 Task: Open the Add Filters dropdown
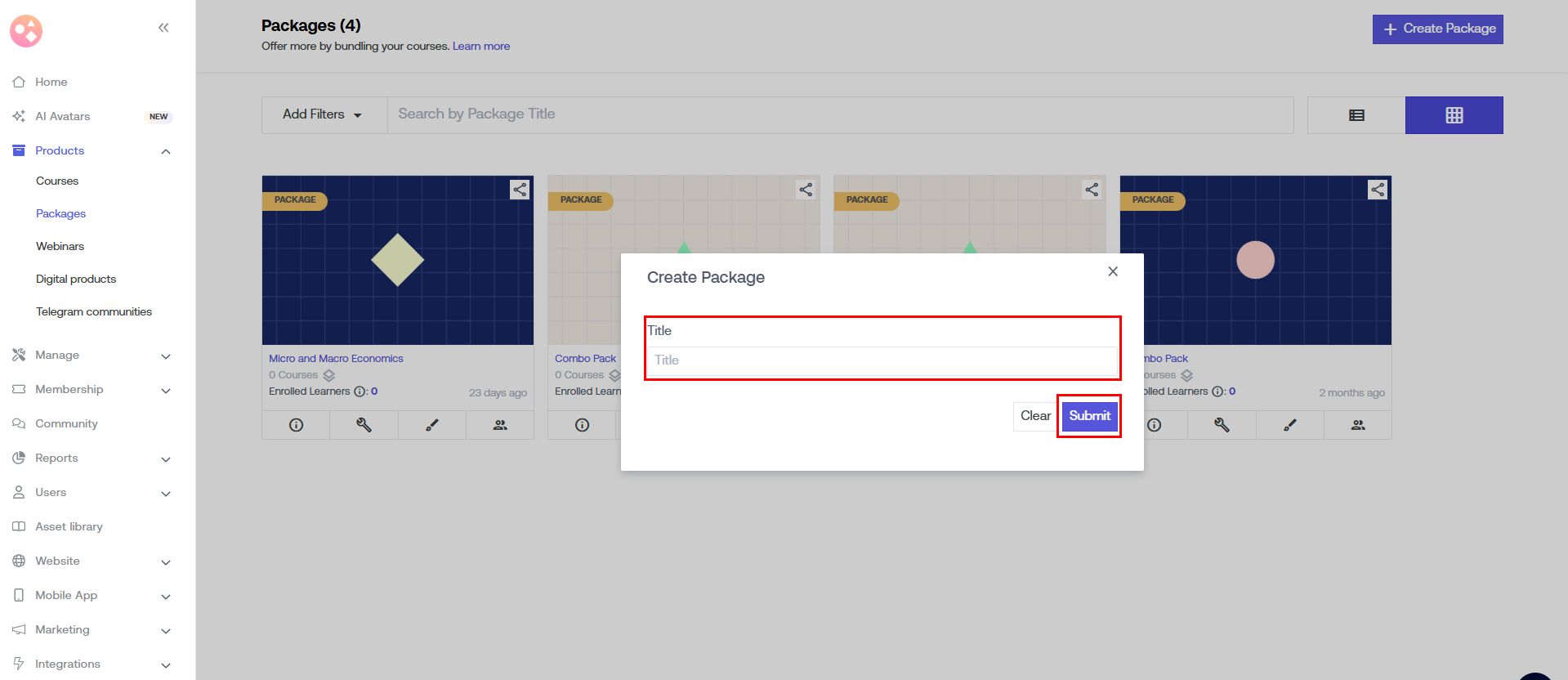[x=323, y=114]
